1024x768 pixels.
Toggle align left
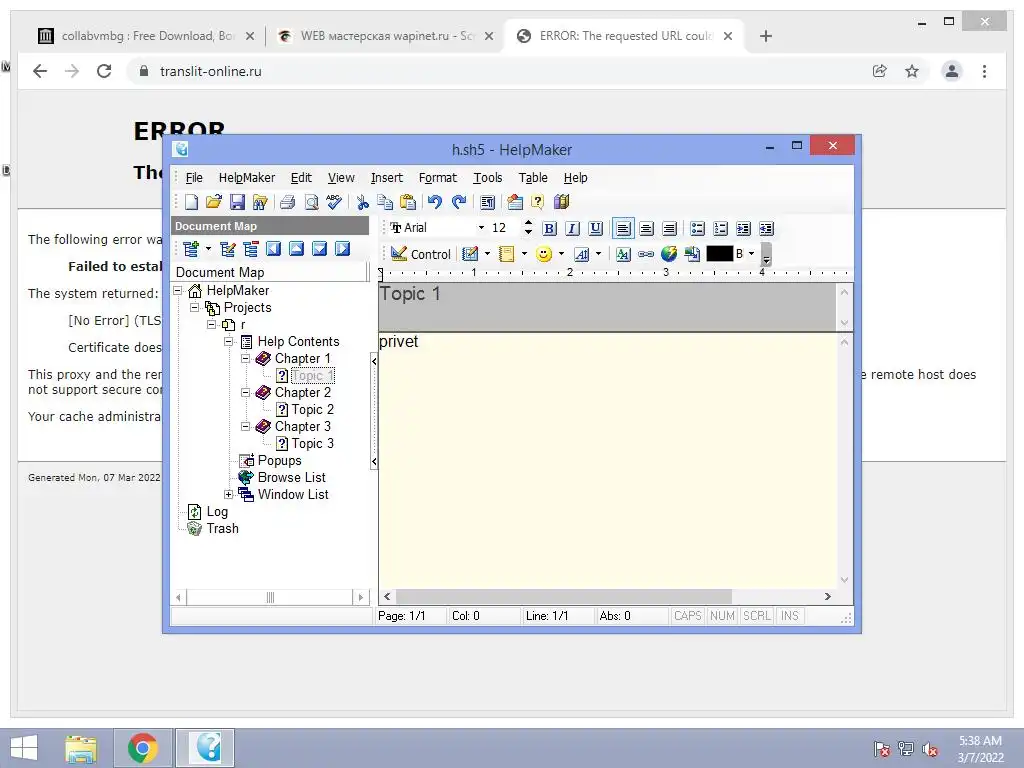(x=623, y=229)
